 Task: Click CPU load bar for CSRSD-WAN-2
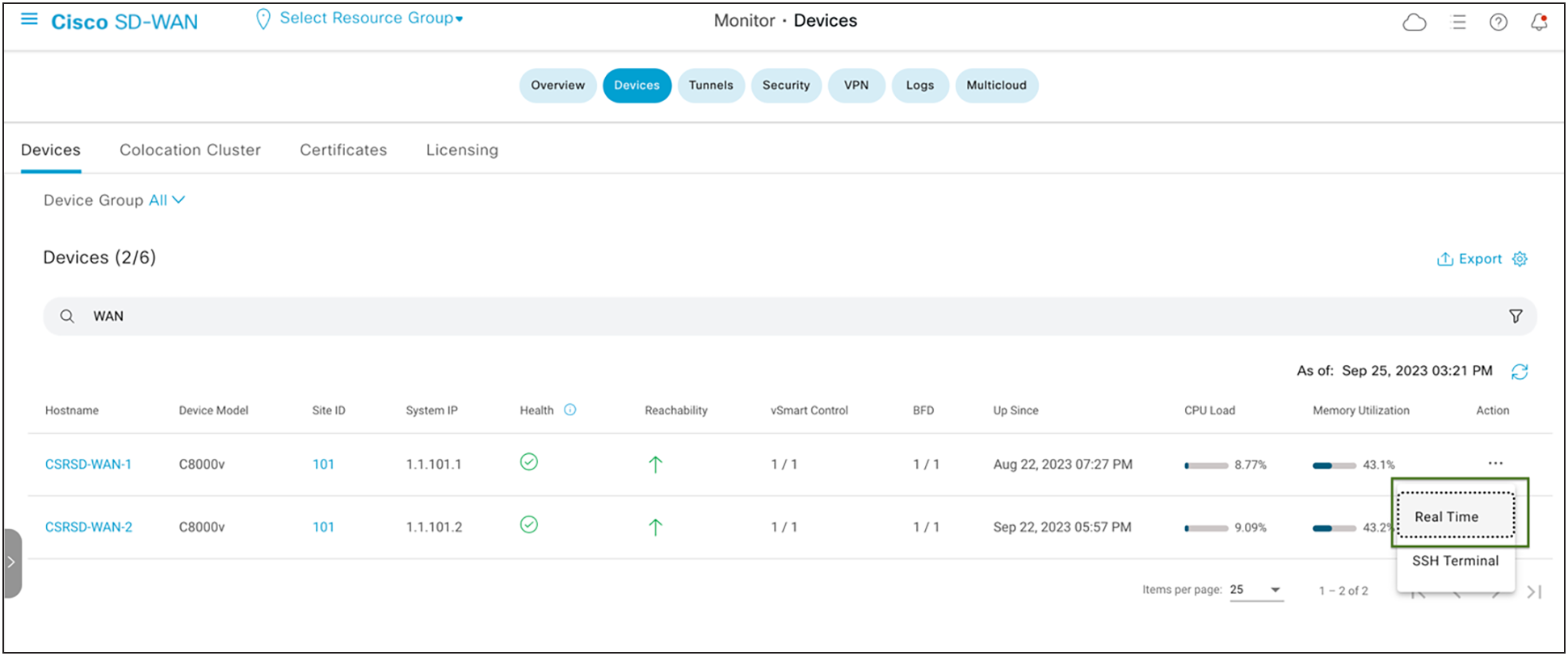pos(1206,528)
